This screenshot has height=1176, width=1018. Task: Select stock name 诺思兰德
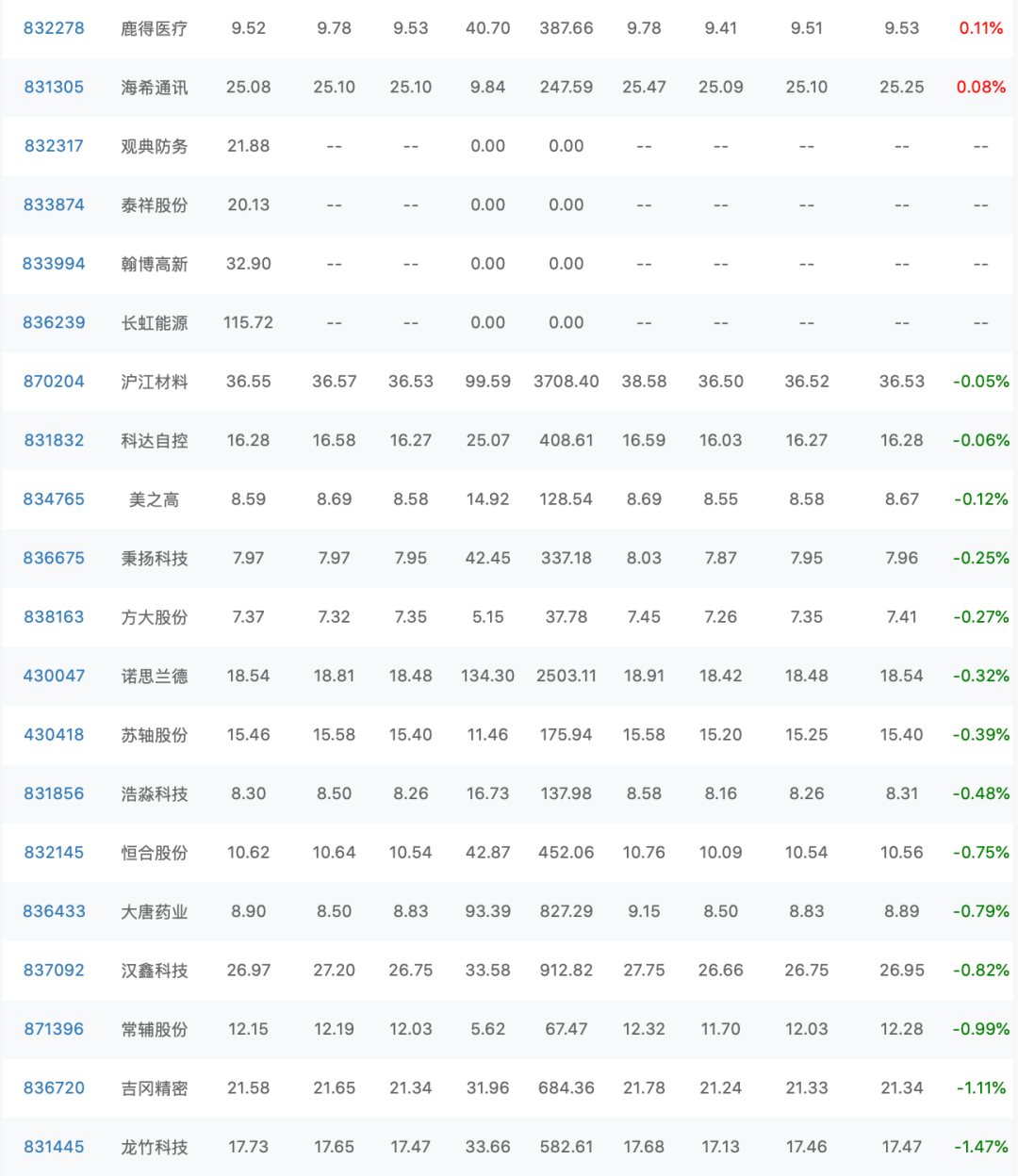coord(155,676)
